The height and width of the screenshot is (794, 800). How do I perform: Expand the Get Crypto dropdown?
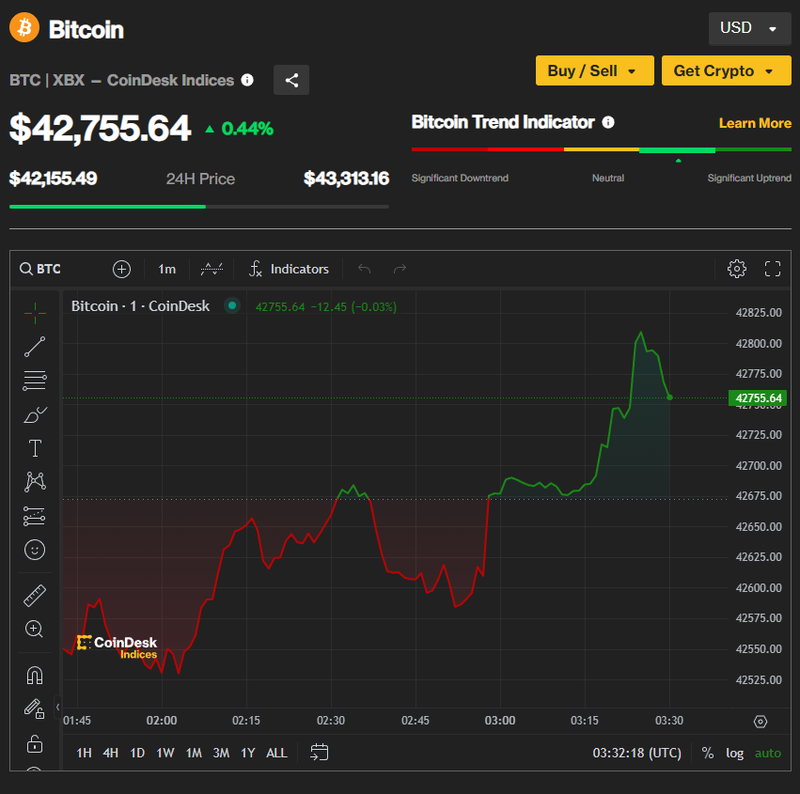coord(725,71)
